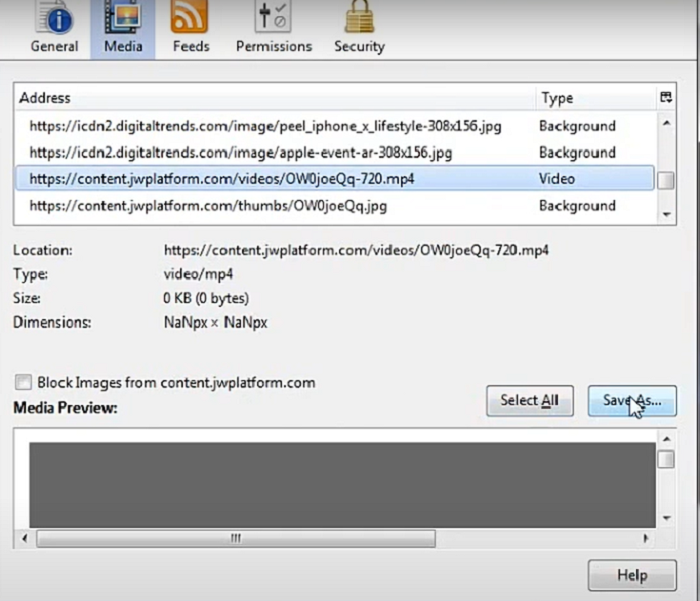Screen dimensions: 700x601
Task: Click the preview vertical scroll up arrow
Action: pyautogui.click(x=667, y=439)
